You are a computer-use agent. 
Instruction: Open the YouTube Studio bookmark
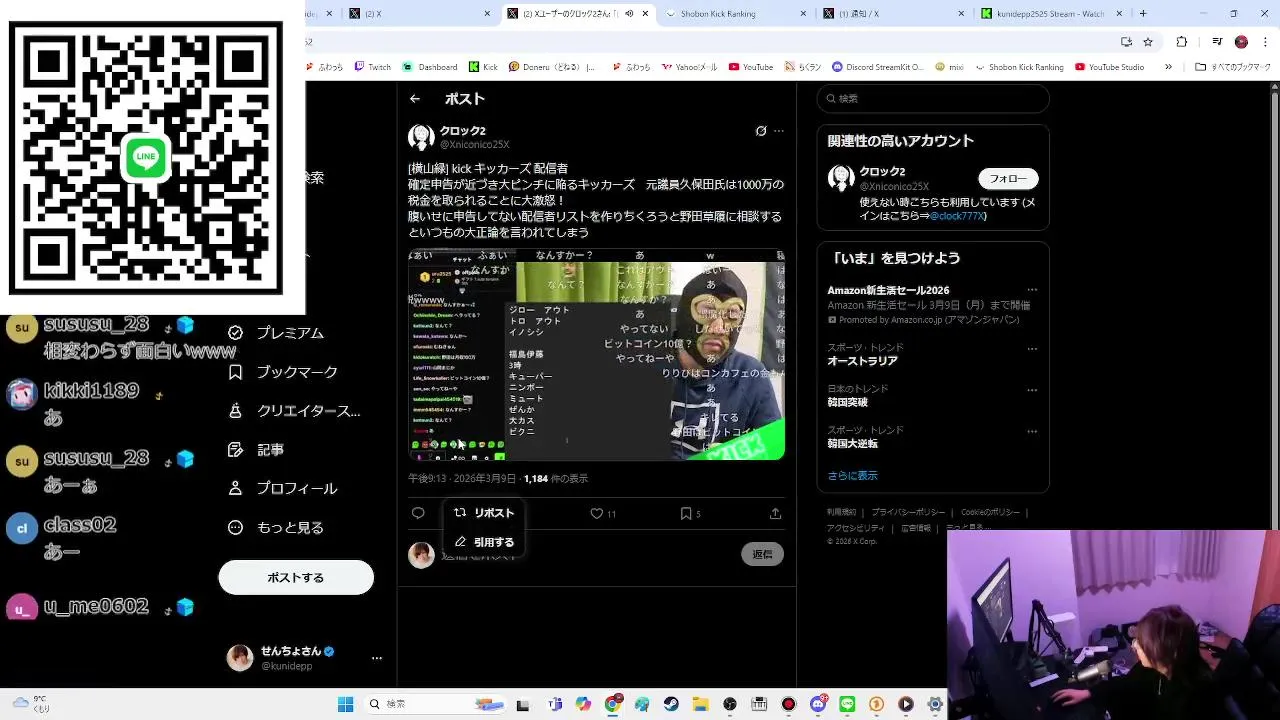pos(1109,67)
